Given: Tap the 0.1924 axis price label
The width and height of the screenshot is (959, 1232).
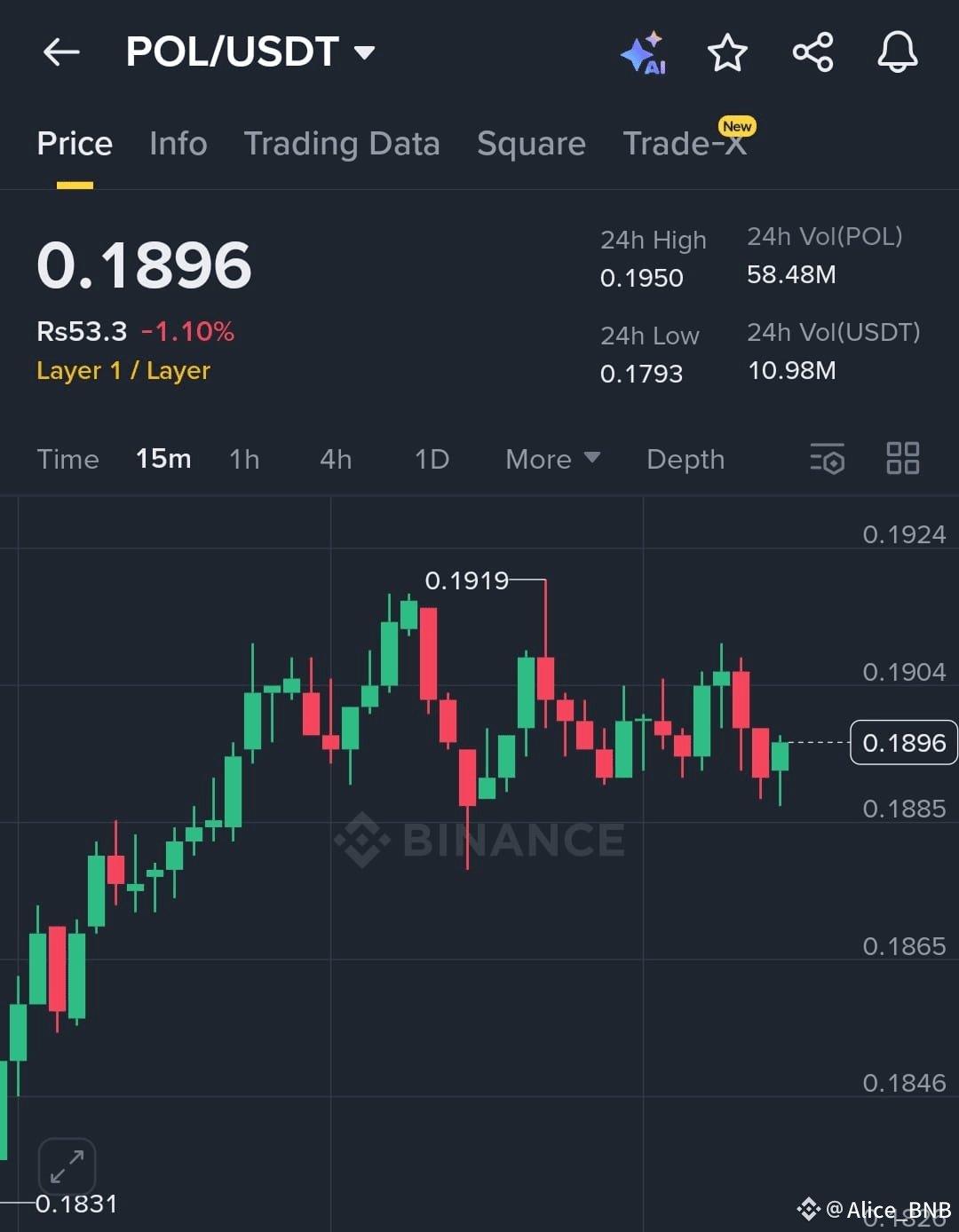Looking at the screenshot, I should [904, 534].
